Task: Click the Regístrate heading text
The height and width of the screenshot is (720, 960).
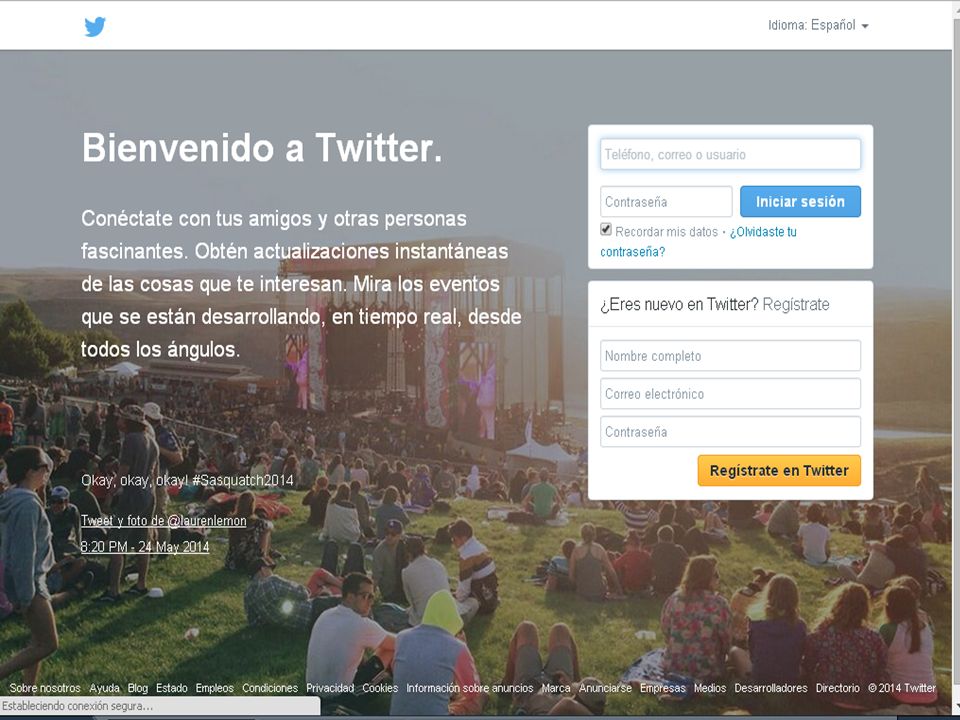Action: (x=796, y=304)
